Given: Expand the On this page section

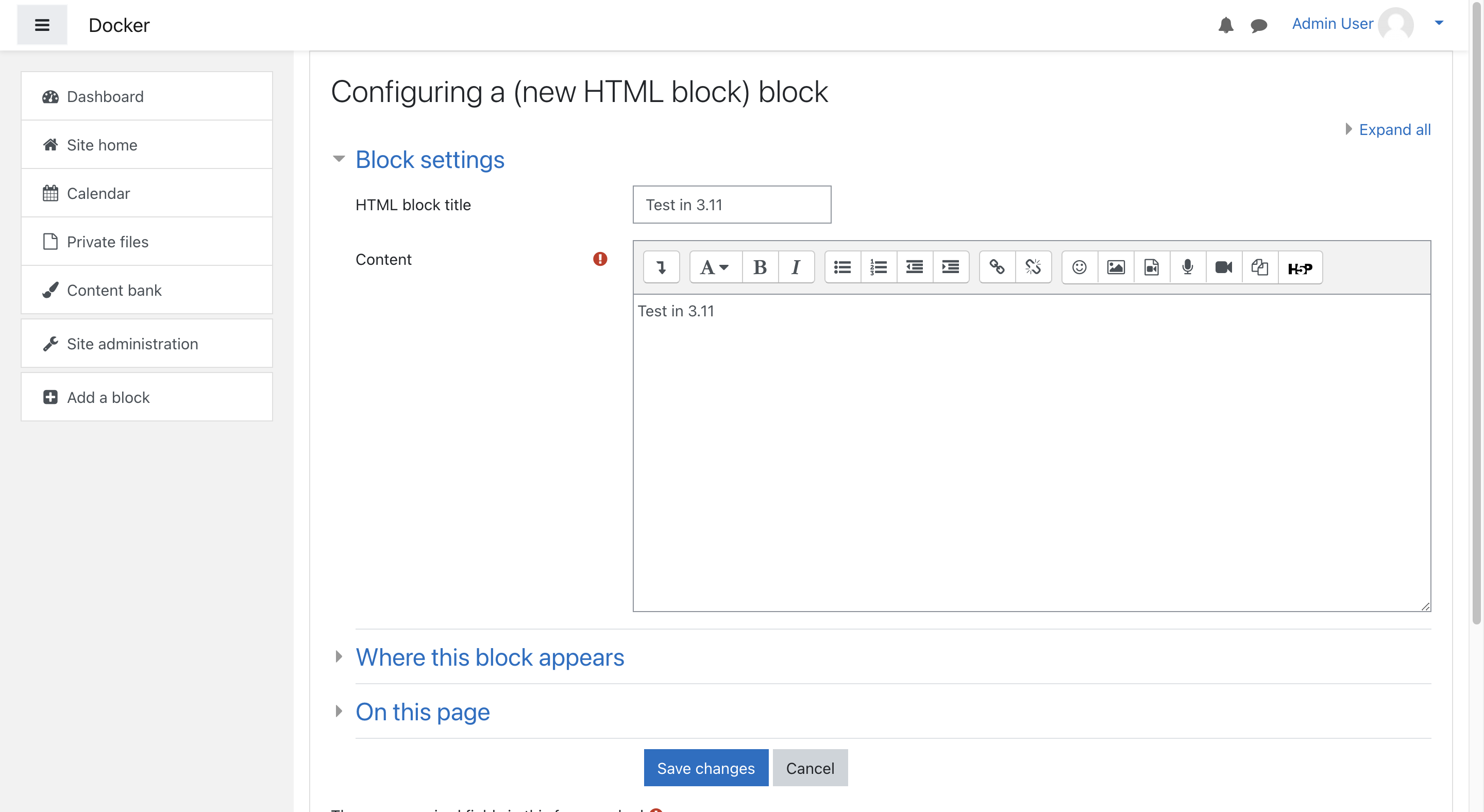Looking at the screenshot, I should [x=423, y=712].
